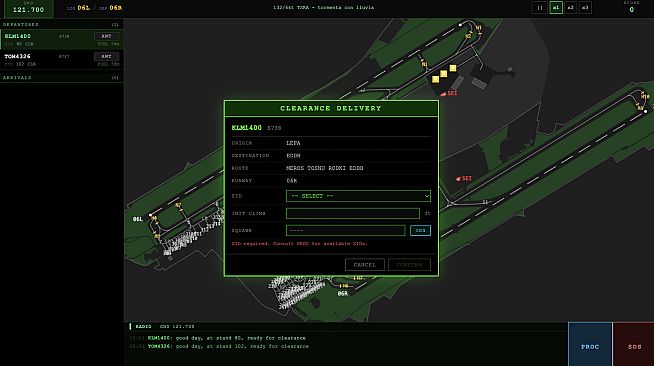Select the TOM4326 departure strip
The image size is (654, 366).
pos(62,60)
